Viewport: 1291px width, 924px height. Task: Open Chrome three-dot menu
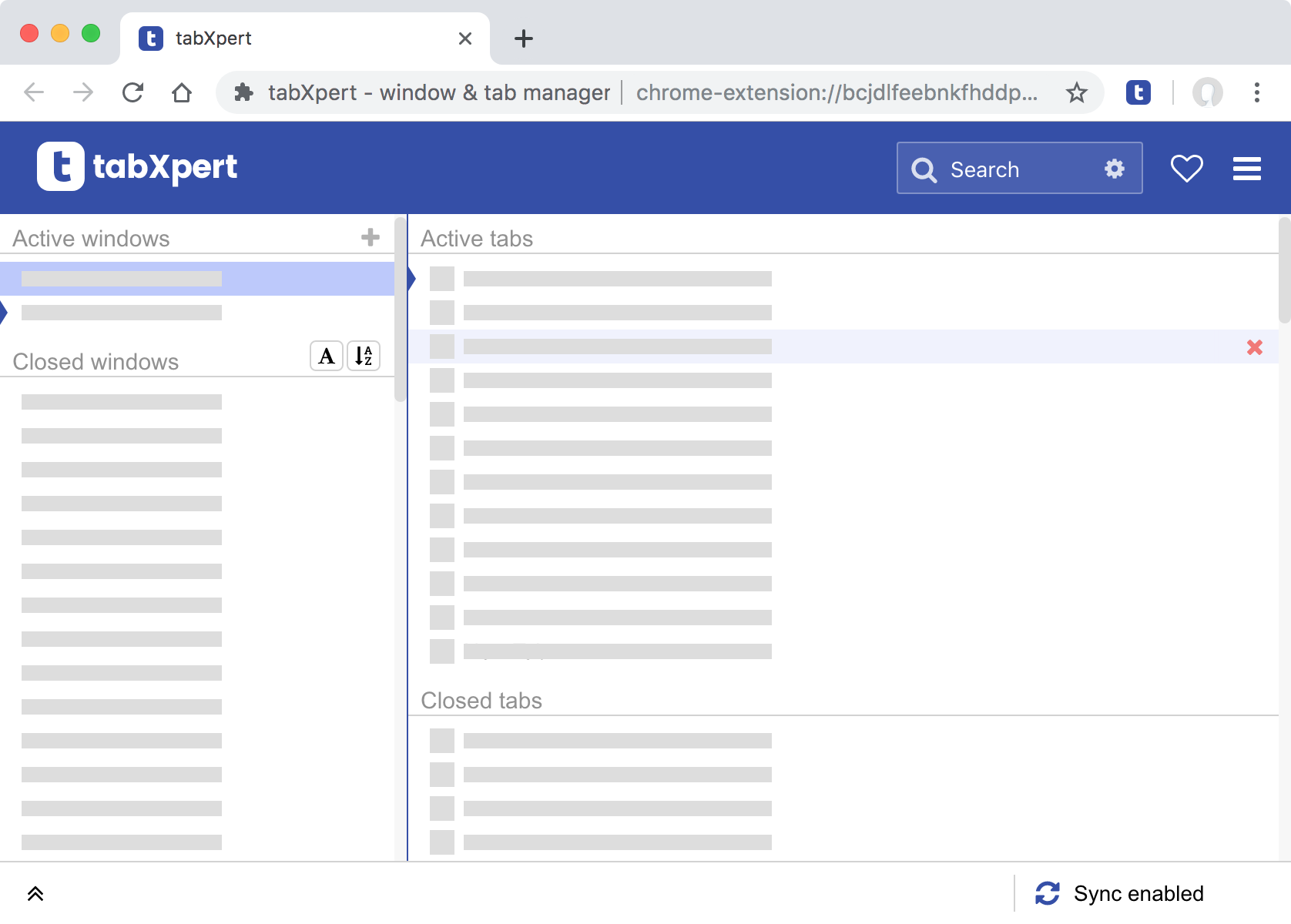coord(1257,92)
